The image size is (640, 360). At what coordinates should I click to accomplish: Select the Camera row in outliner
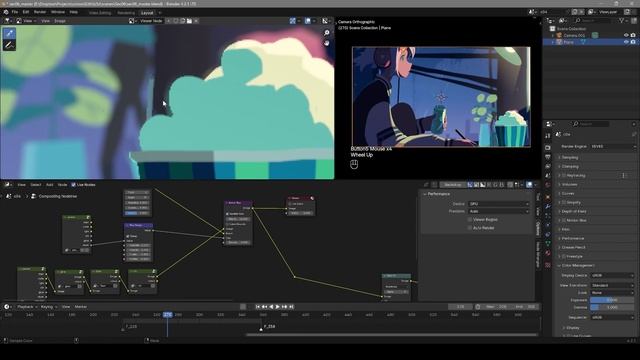click(x=591, y=36)
